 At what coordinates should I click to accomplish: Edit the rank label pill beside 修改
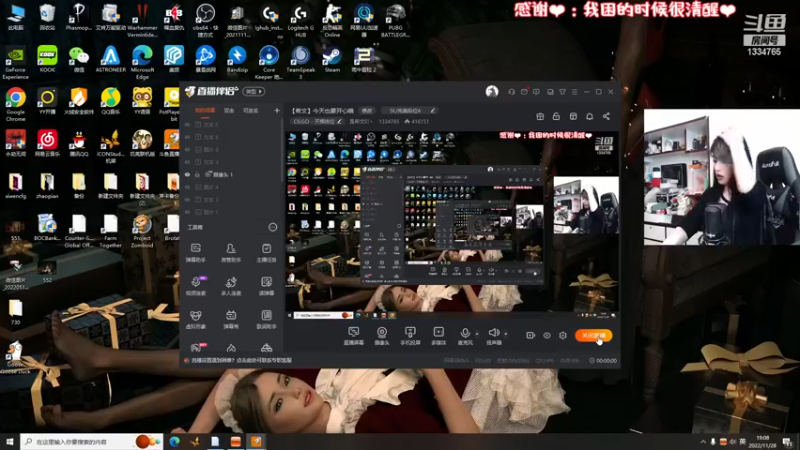coord(409,111)
